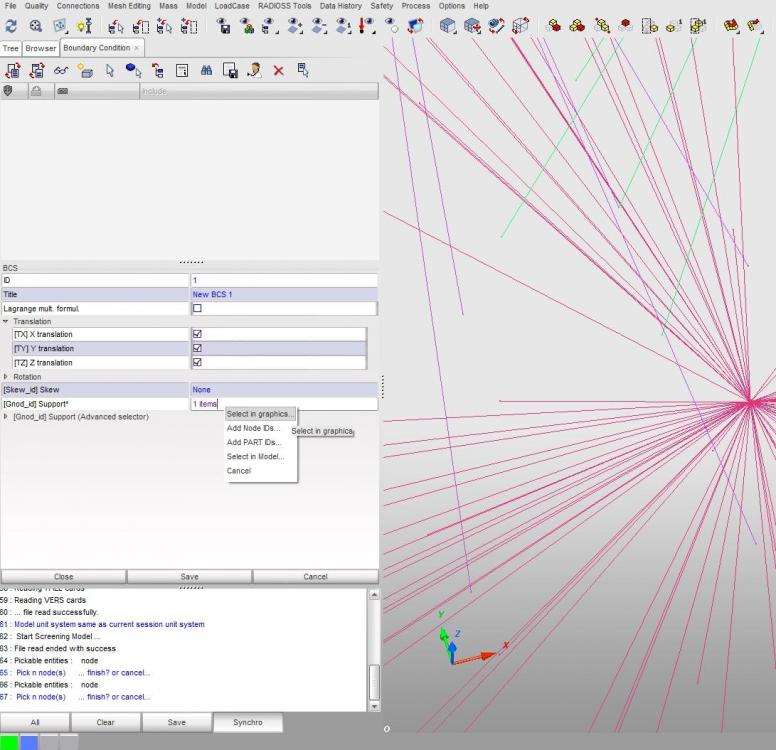Click the padlock column header icon
Image resolution: width=776 pixels, height=750 pixels.
(x=36, y=91)
